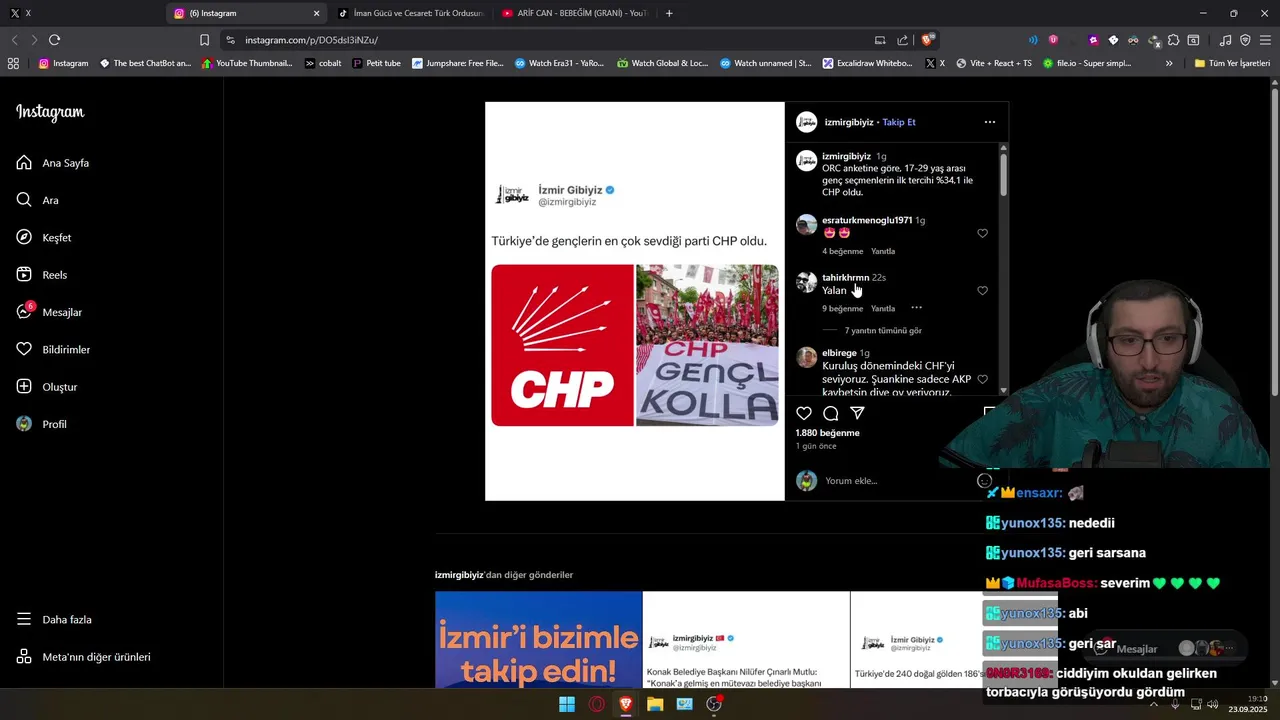This screenshot has height=720, width=1280.
Task: Open the İzmir'i bizimle takip edin post thumbnail
Action: [538, 639]
